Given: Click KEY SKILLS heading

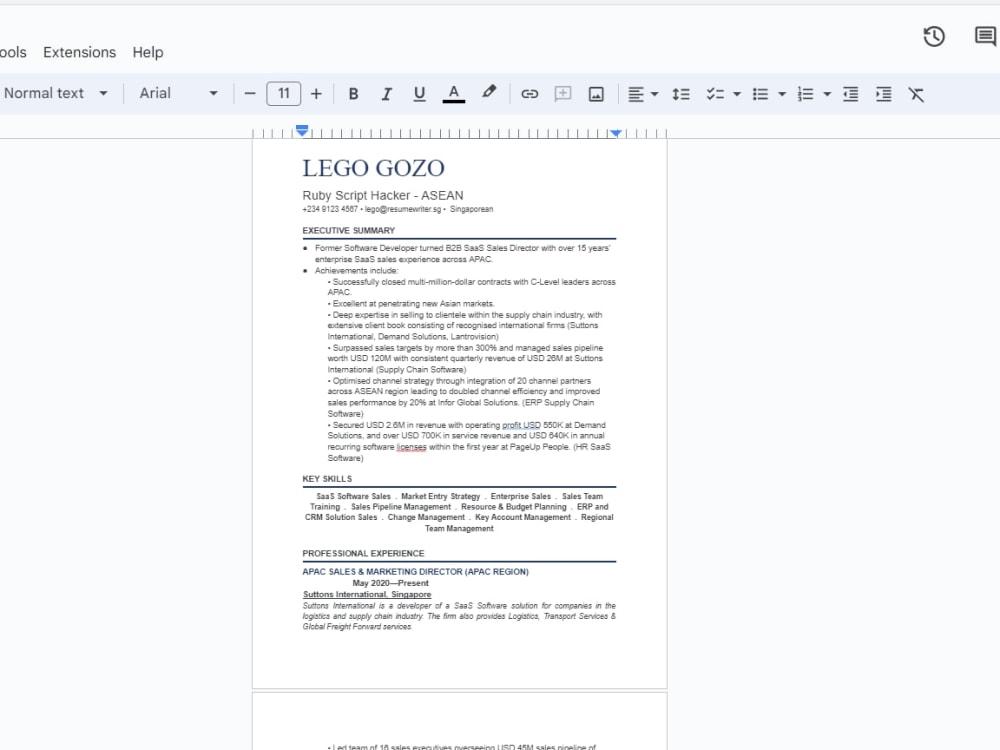Looking at the screenshot, I should [x=327, y=478].
